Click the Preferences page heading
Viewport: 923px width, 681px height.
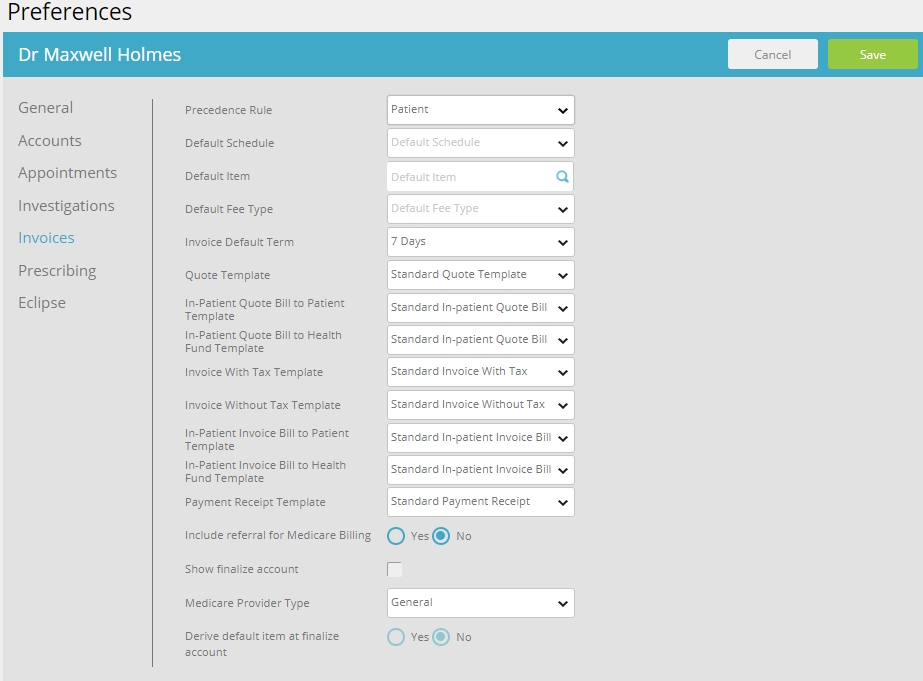tap(69, 12)
